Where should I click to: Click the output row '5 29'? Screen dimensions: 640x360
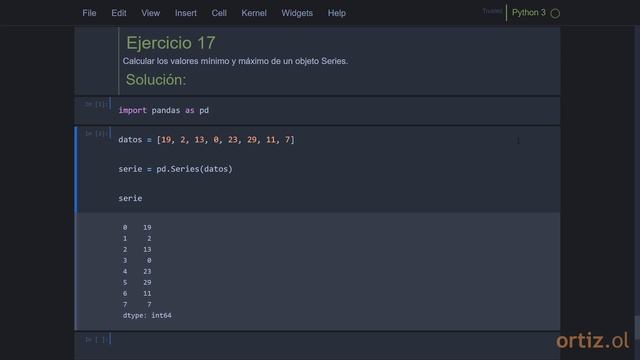137,282
